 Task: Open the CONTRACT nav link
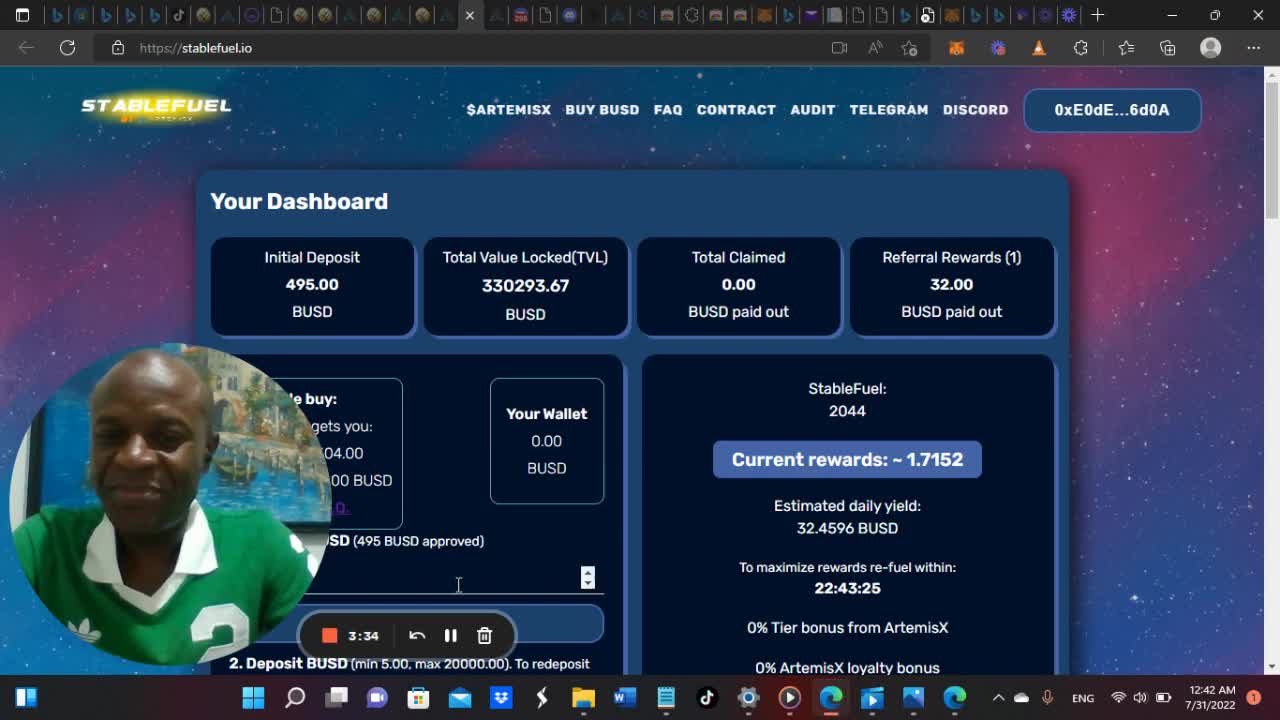click(736, 110)
